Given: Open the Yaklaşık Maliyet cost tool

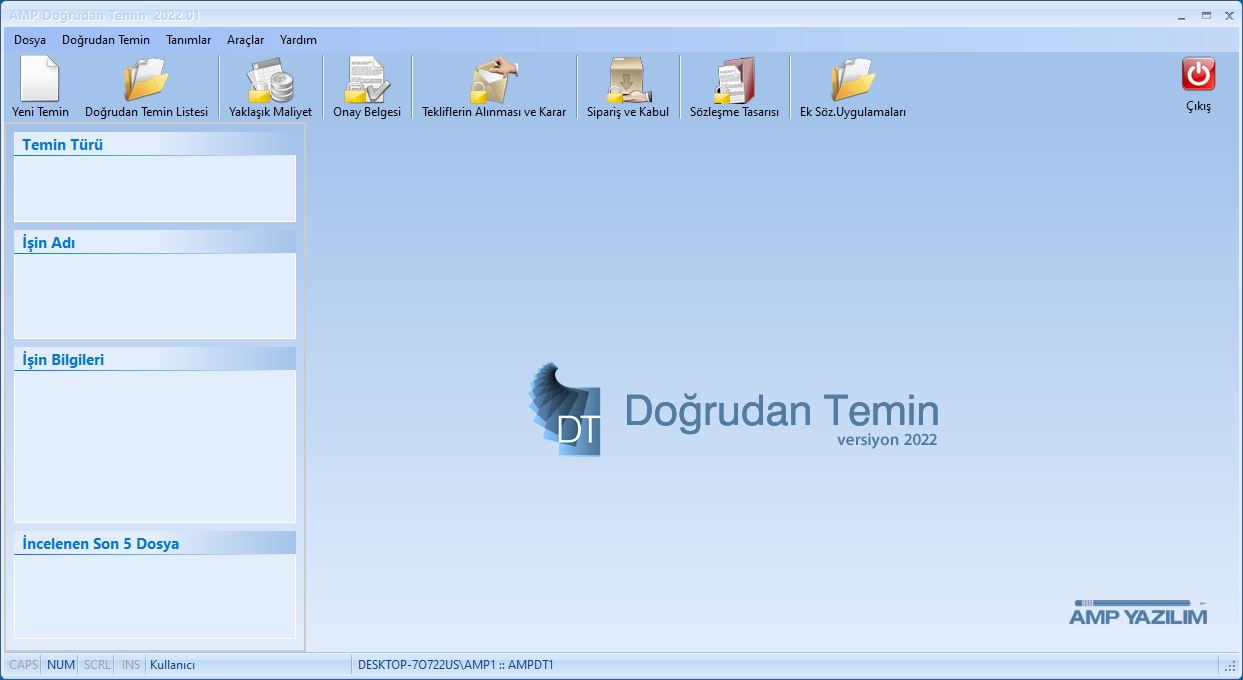Looking at the screenshot, I should (270, 88).
